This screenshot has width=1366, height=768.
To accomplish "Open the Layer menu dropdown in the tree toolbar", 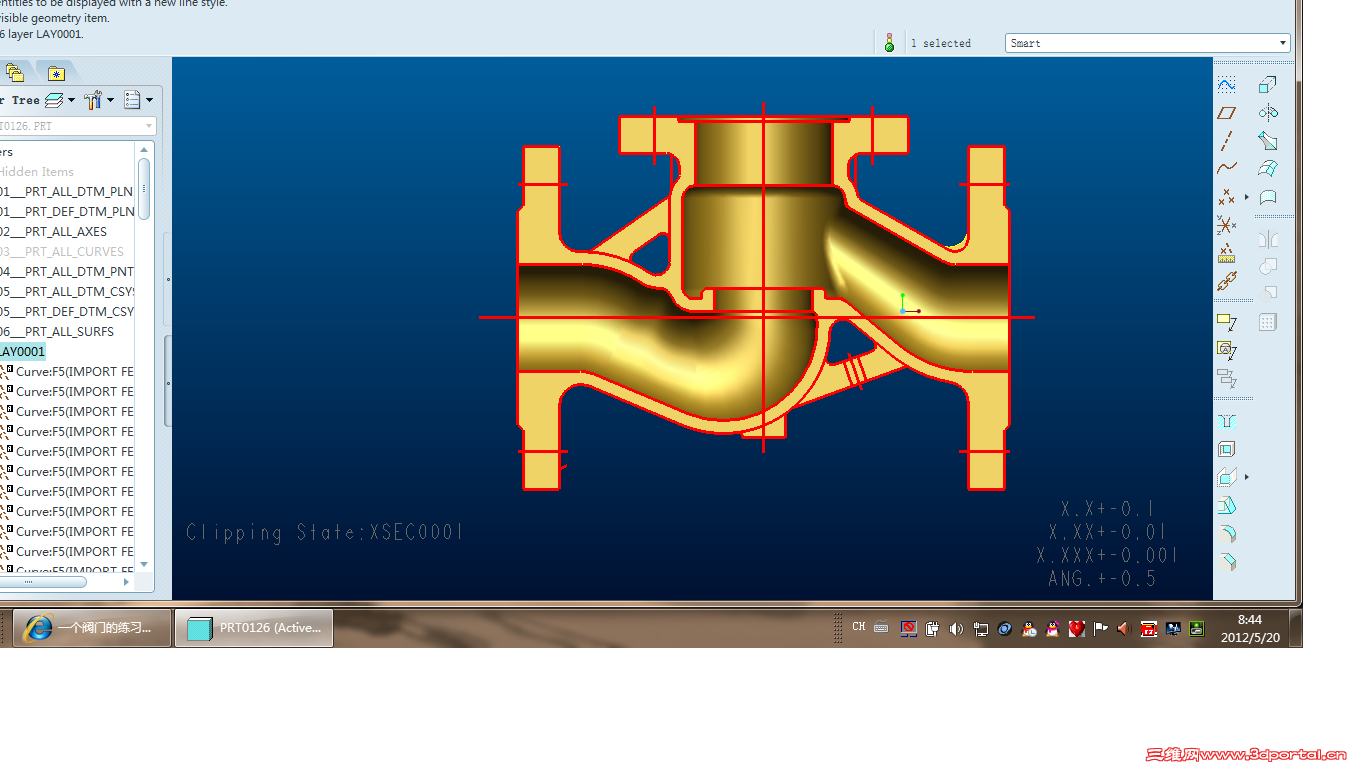I will tap(58, 100).
